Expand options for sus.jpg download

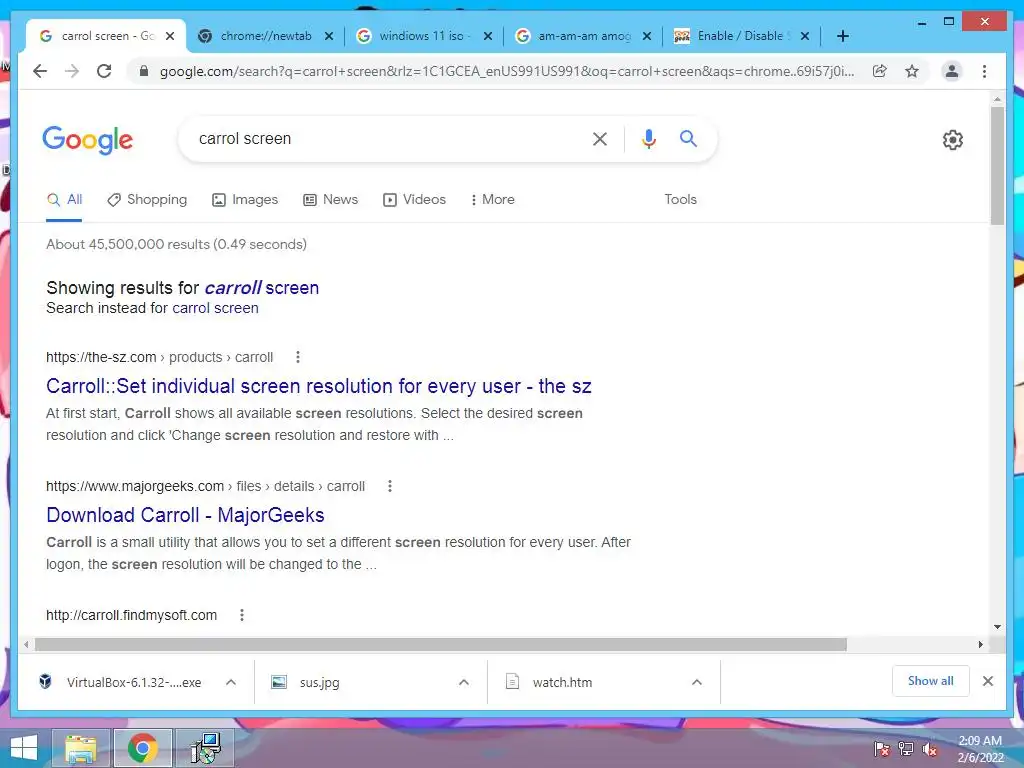(464, 682)
